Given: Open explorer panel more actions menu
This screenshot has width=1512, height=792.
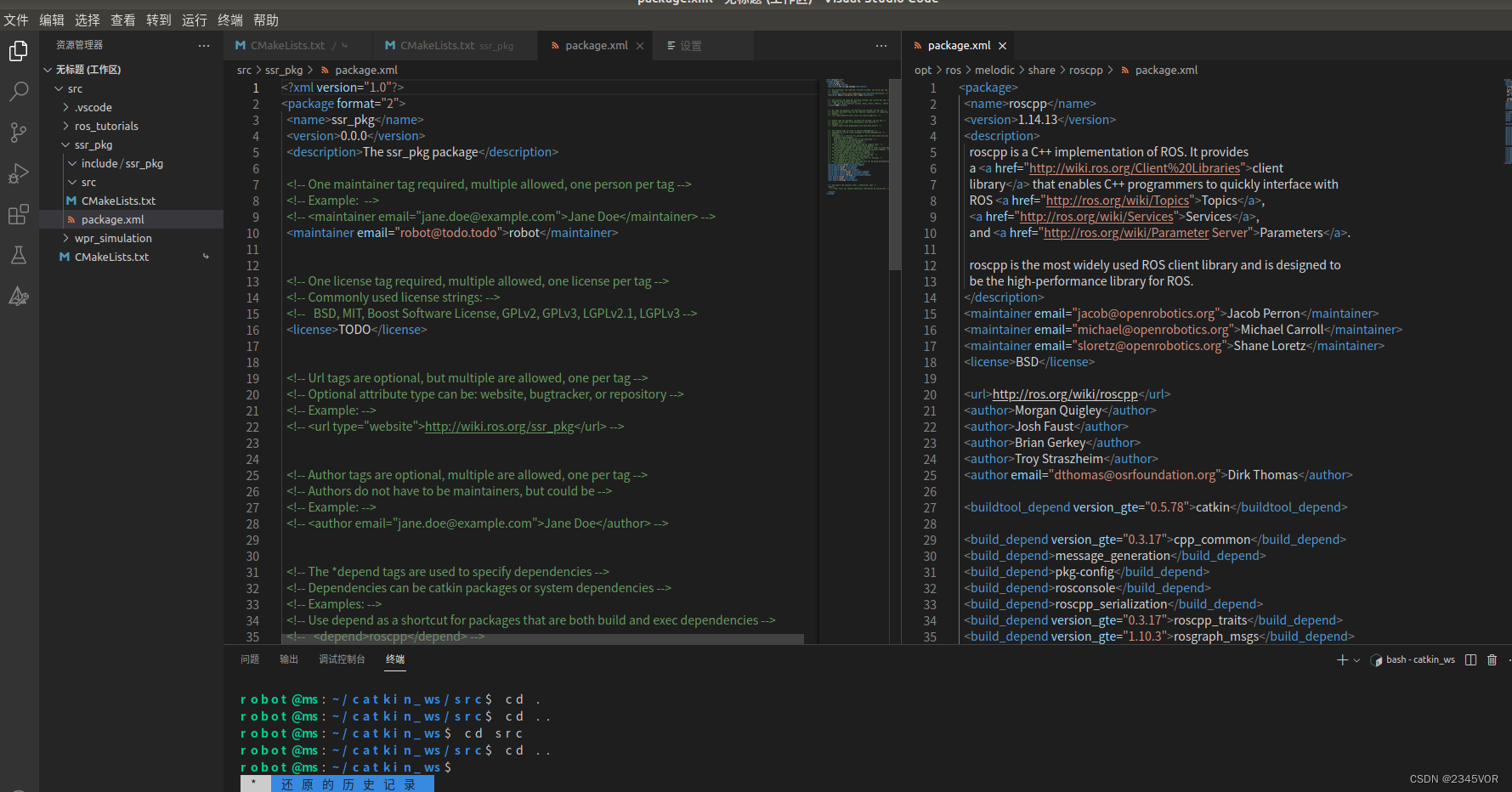Looking at the screenshot, I should coord(204,45).
